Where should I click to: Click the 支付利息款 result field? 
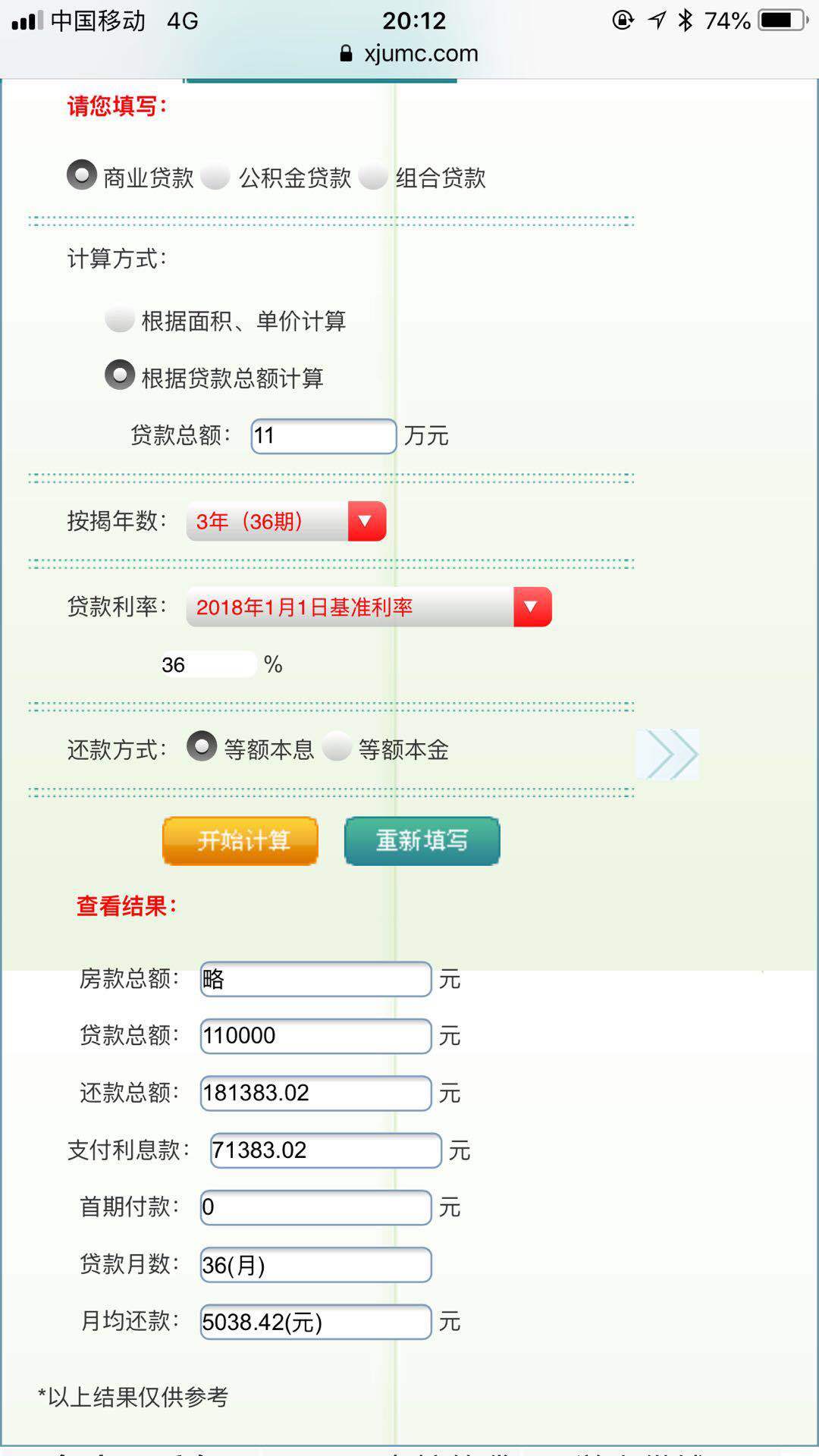(325, 1150)
